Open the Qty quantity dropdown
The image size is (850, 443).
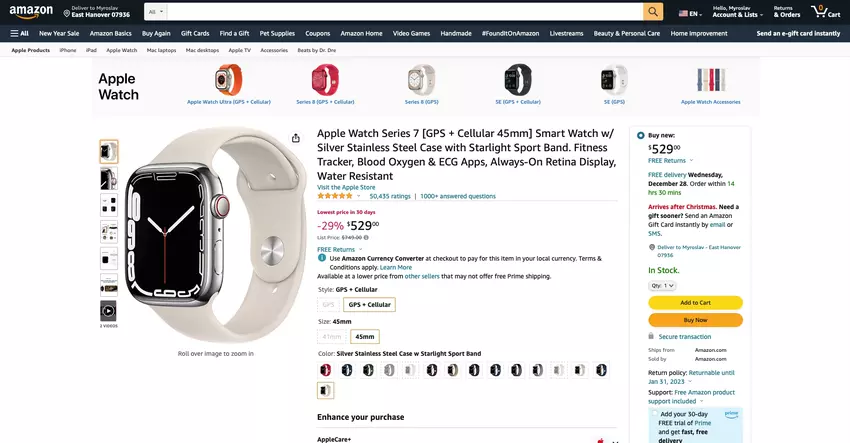pos(663,285)
